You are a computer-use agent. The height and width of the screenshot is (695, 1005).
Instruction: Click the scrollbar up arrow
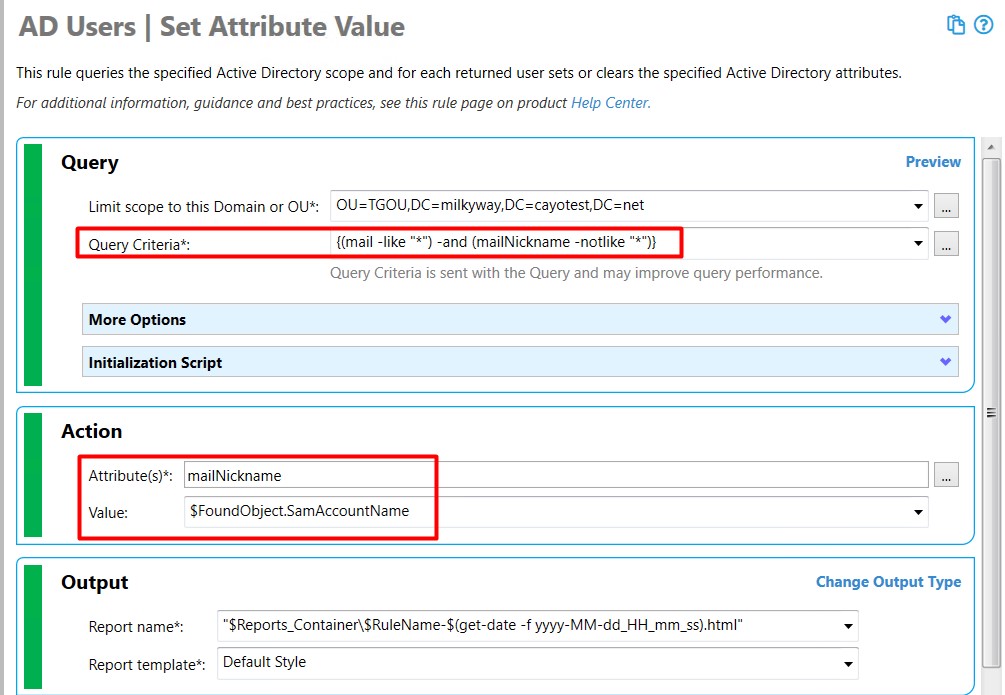click(991, 147)
